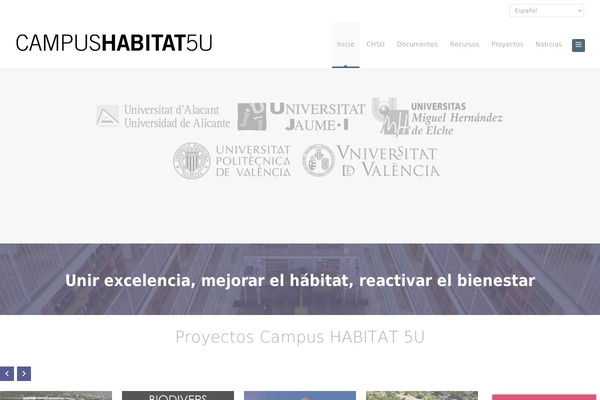Click the CAMPUSHABITAT5U site logo
The image size is (600, 400).
pos(114,43)
